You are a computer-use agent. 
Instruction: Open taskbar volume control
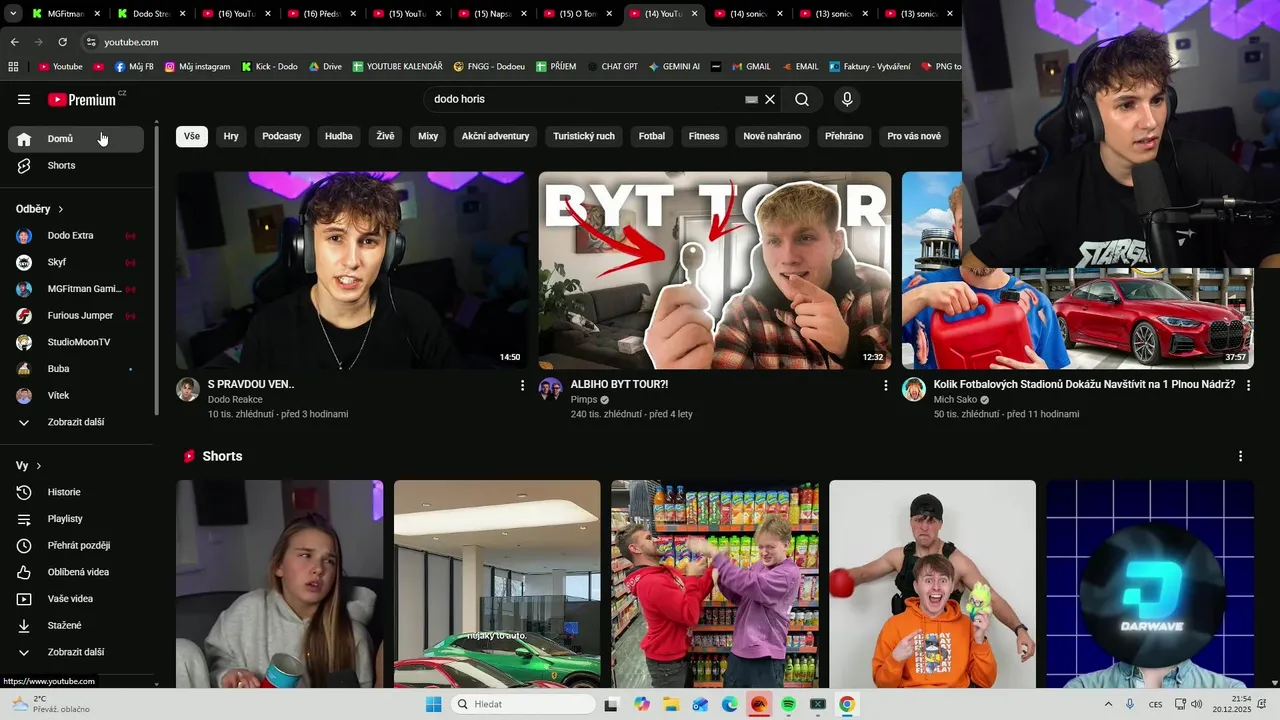pyautogui.click(x=1197, y=704)
